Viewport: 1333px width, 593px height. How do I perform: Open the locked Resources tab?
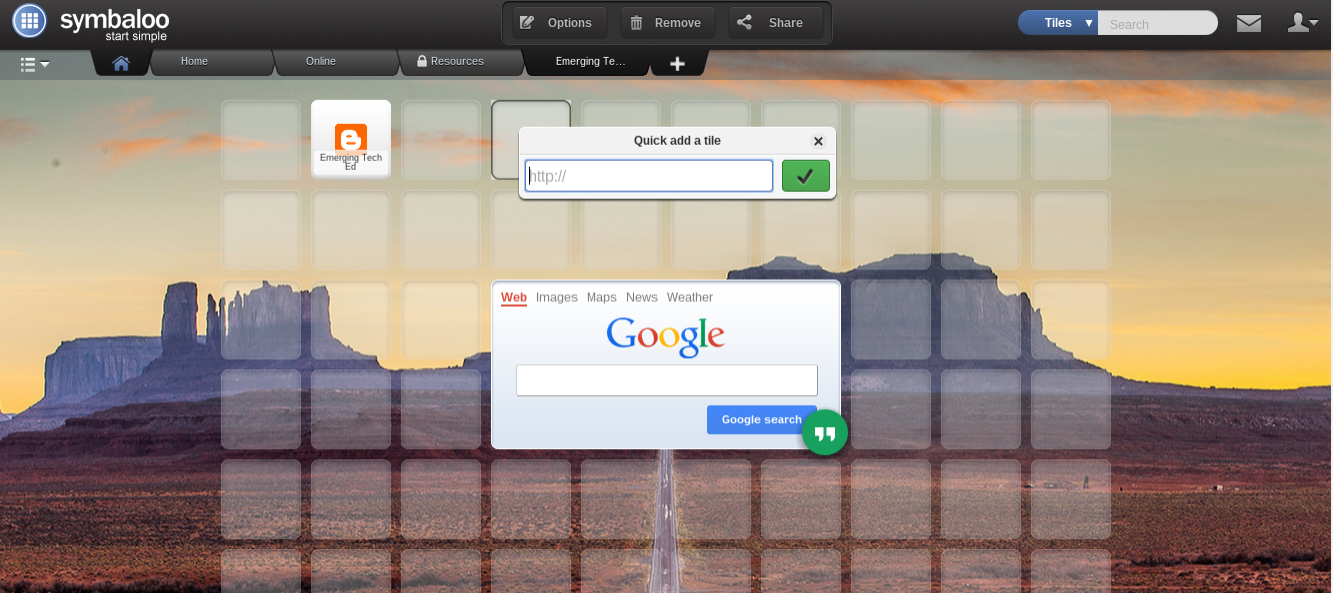[460, 62]
